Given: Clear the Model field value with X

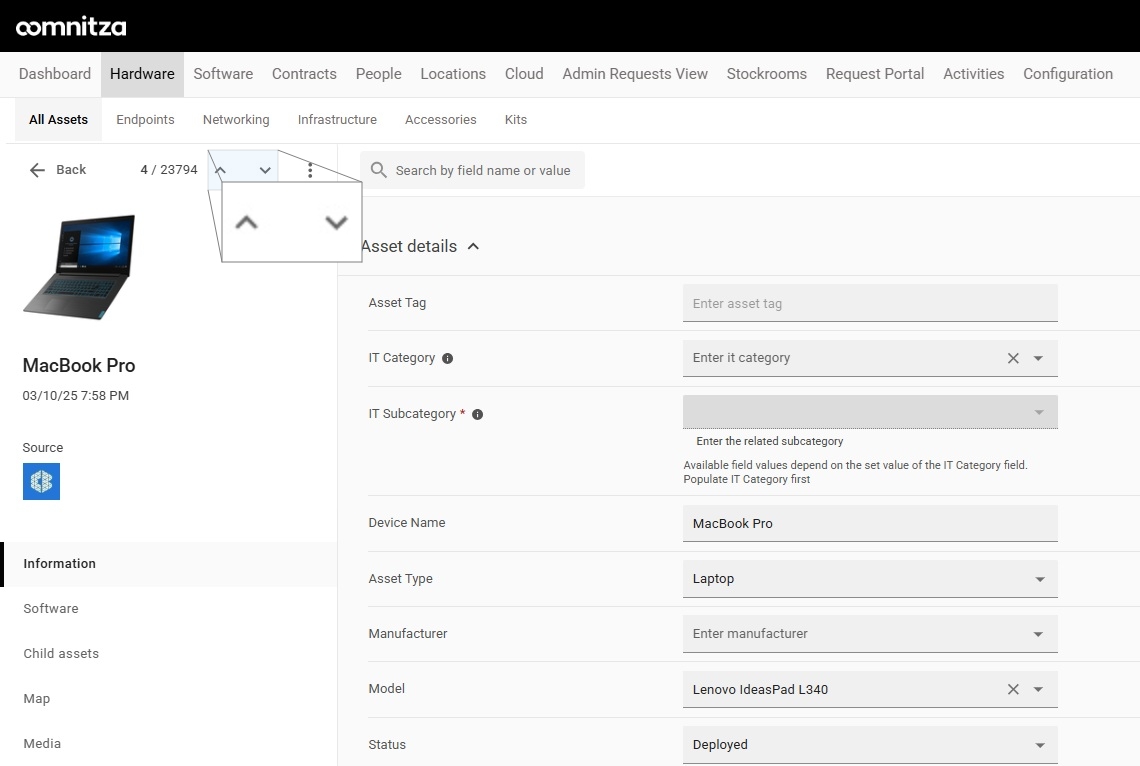Looking at the screenshot, I should pyautogui.click(x=1013, y=689).
